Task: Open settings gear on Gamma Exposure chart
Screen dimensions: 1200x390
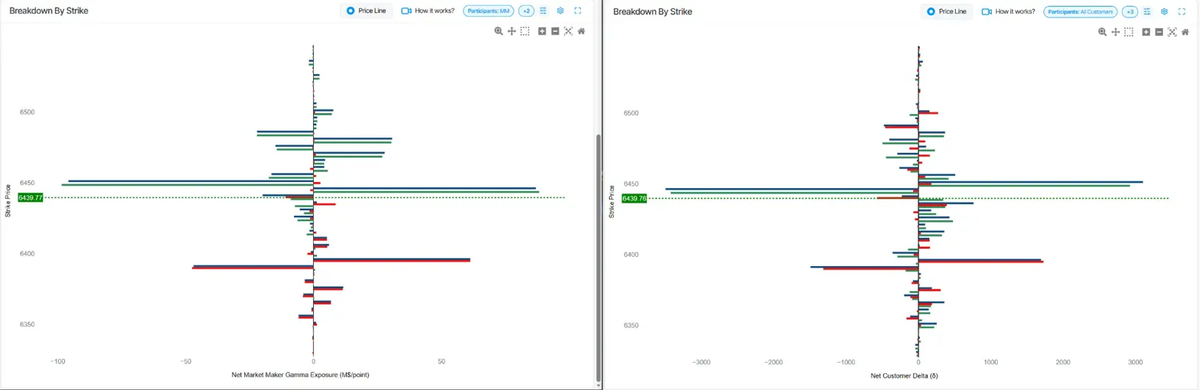Action: pyautogui.click(x=560, y=11)
